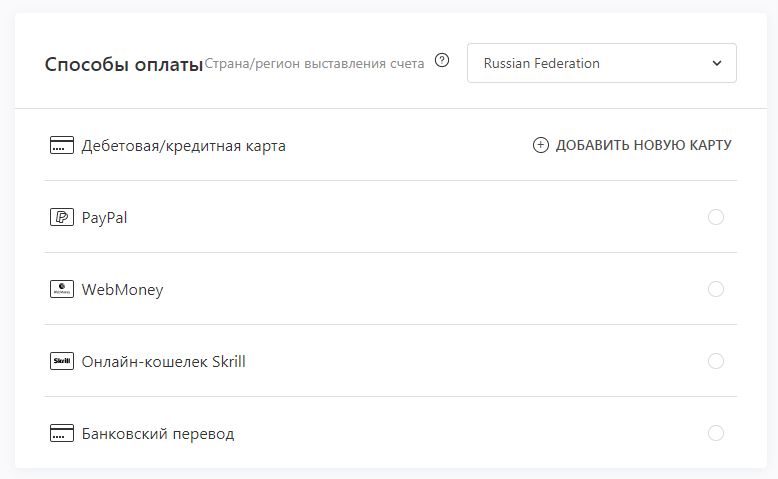The width and height of the screenshot is (778, 479).
Task: Click the Онлайн-кошелек Skrill label
Action: (164, 361)
